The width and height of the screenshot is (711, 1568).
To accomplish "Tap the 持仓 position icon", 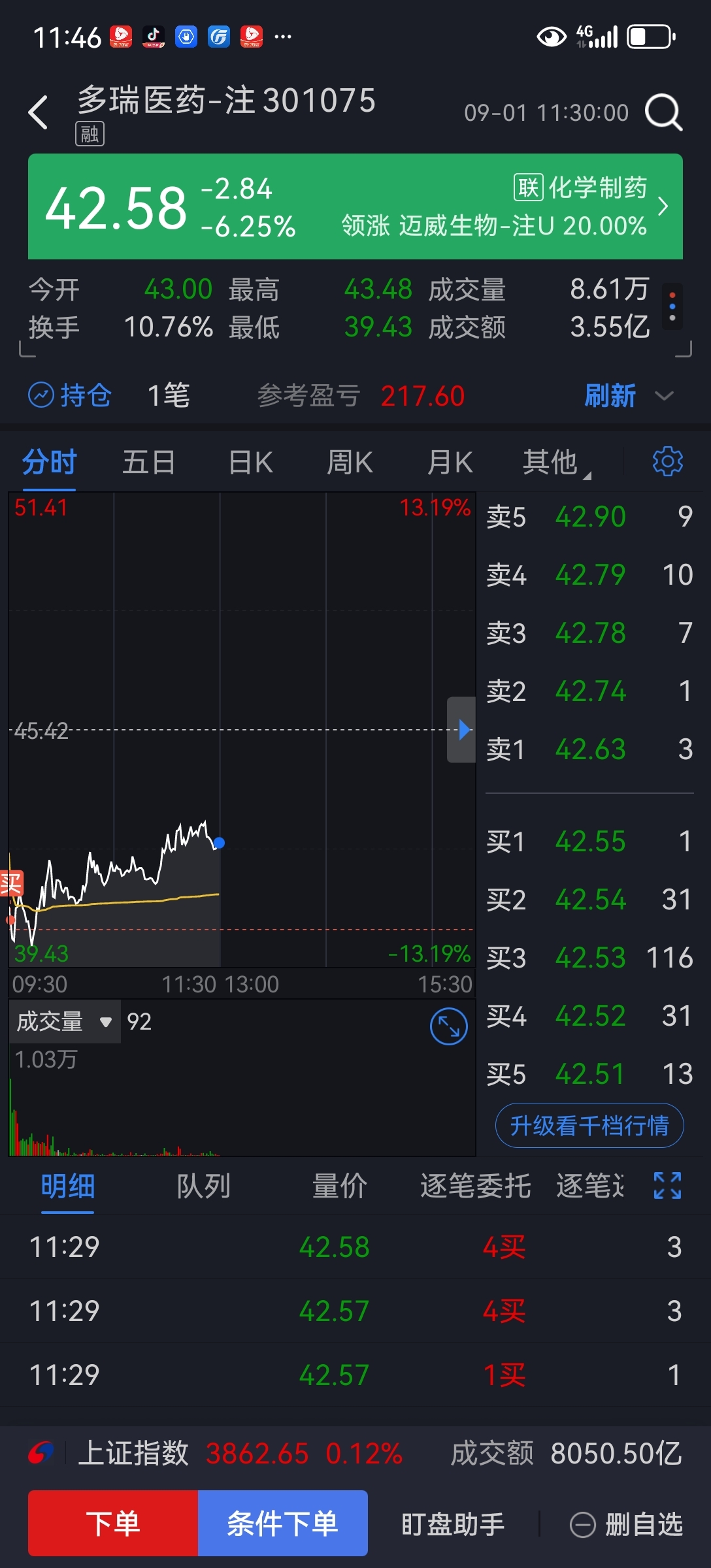I will (x=41, y=395).
